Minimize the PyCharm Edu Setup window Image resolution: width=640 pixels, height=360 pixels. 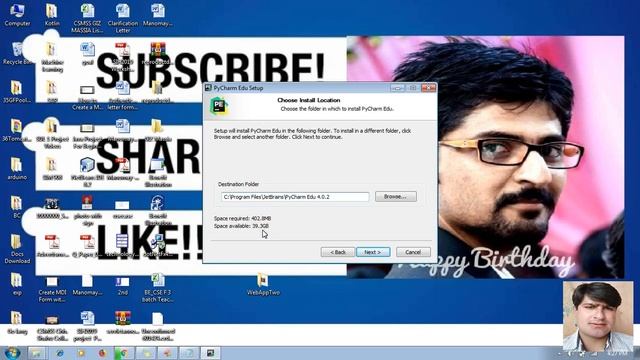tap(397, 88)
